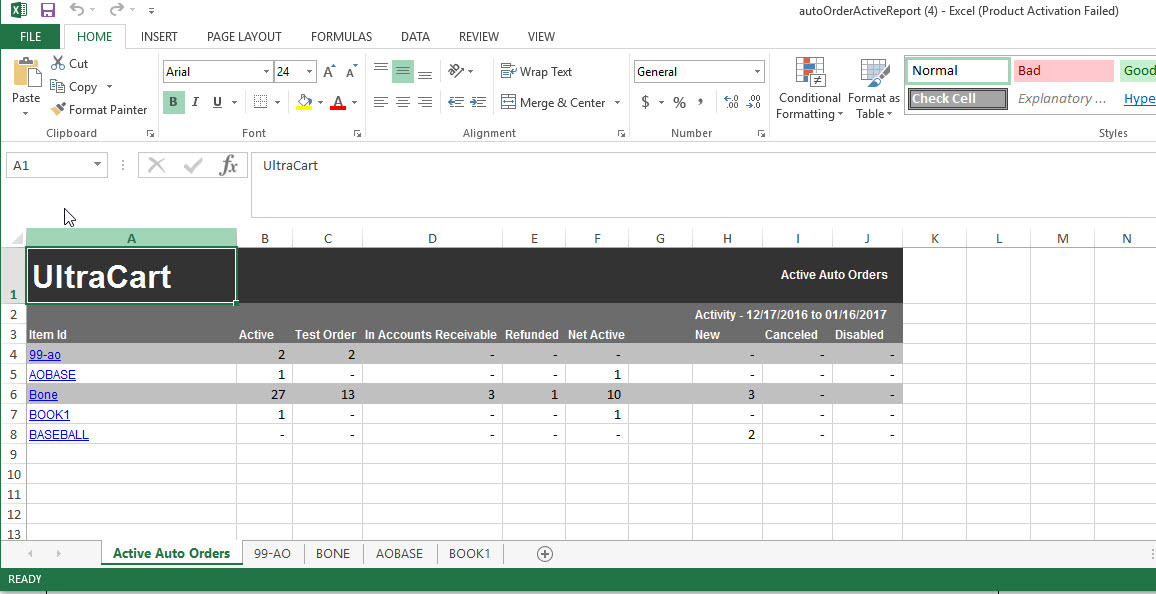
Task: Switch to the PAGE LAYOUT tab
Action: tap(244, 36)
